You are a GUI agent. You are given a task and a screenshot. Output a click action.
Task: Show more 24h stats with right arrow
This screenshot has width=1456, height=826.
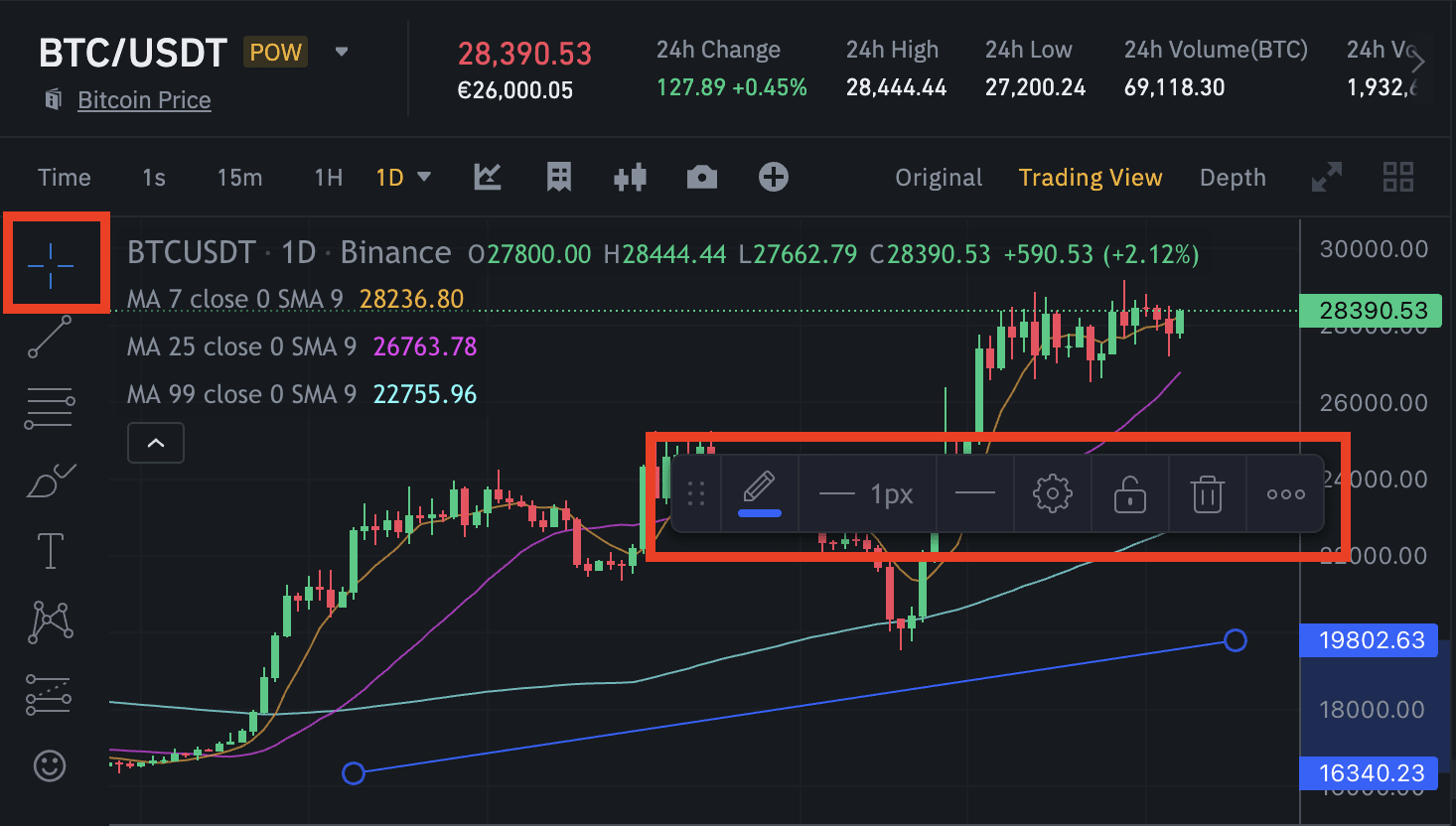(1418, 62)
